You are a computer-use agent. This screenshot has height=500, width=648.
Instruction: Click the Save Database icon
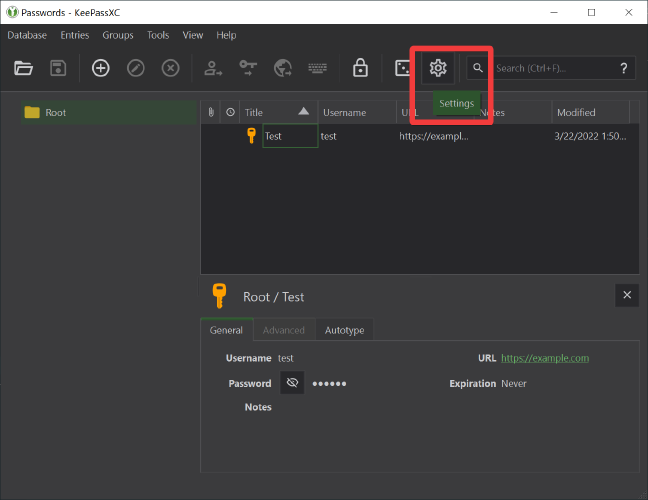click(x=58, y=68)
